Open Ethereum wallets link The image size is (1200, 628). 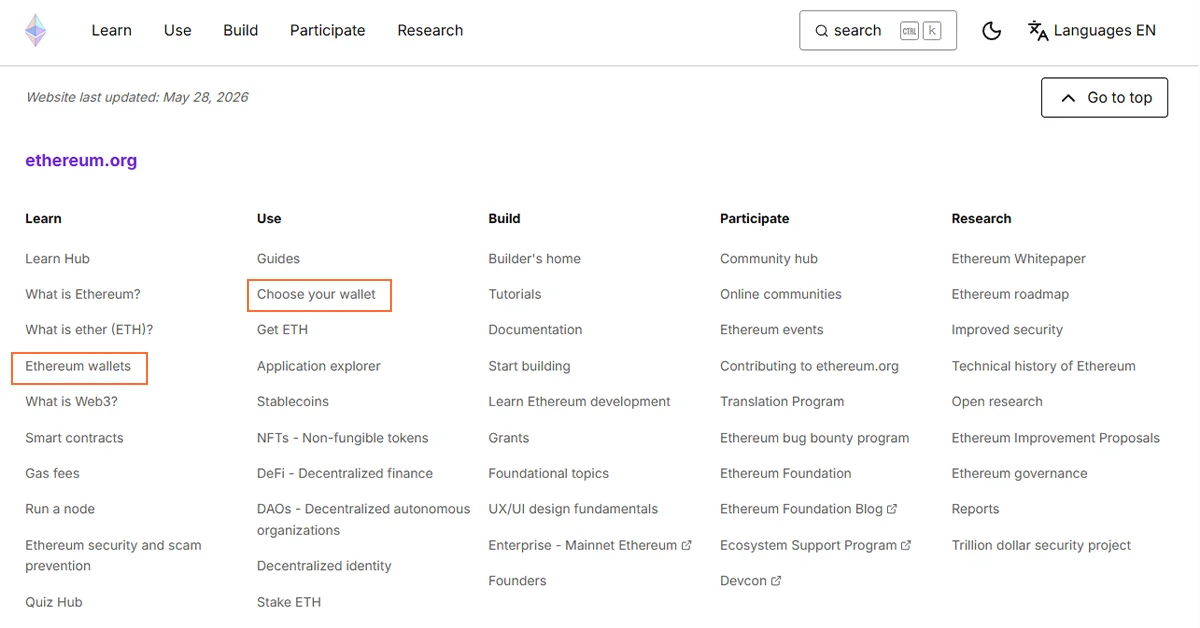coord(78,366)
